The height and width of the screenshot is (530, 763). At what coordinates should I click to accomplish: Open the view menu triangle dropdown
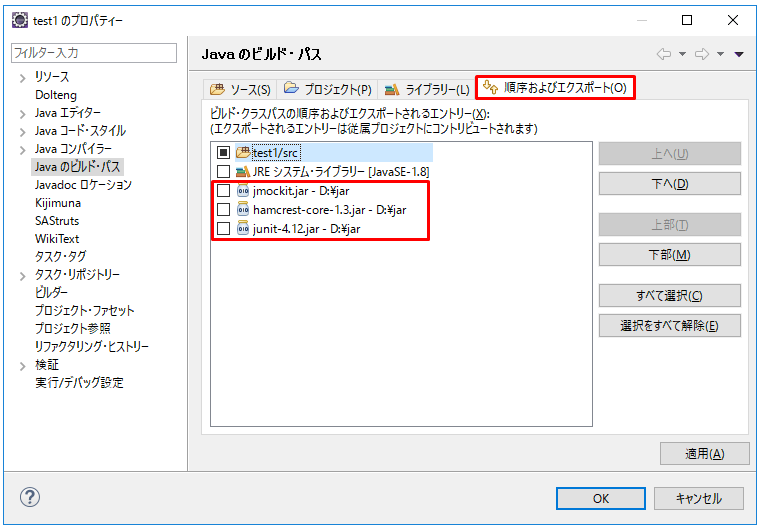pyautogui.click(x=739, y=54)
